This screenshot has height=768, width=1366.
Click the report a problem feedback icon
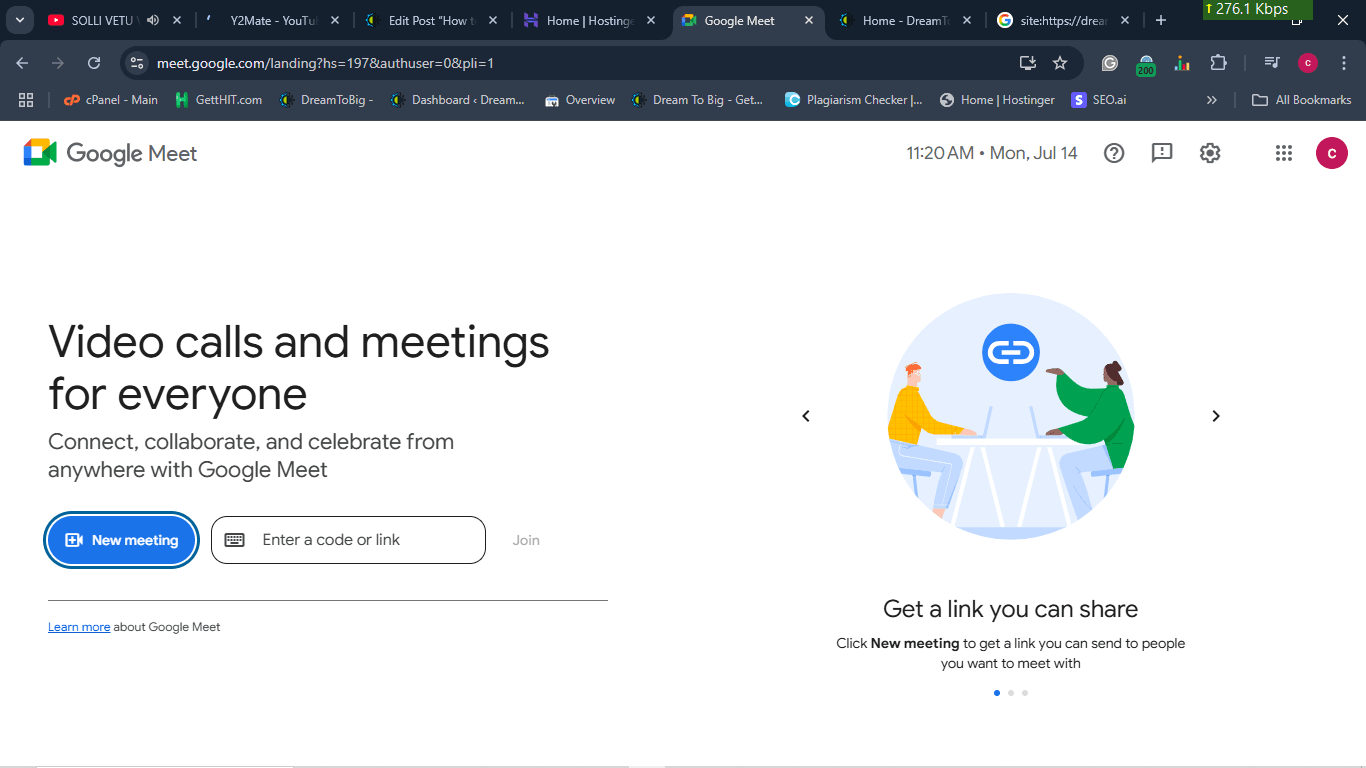click(1162, 153)
